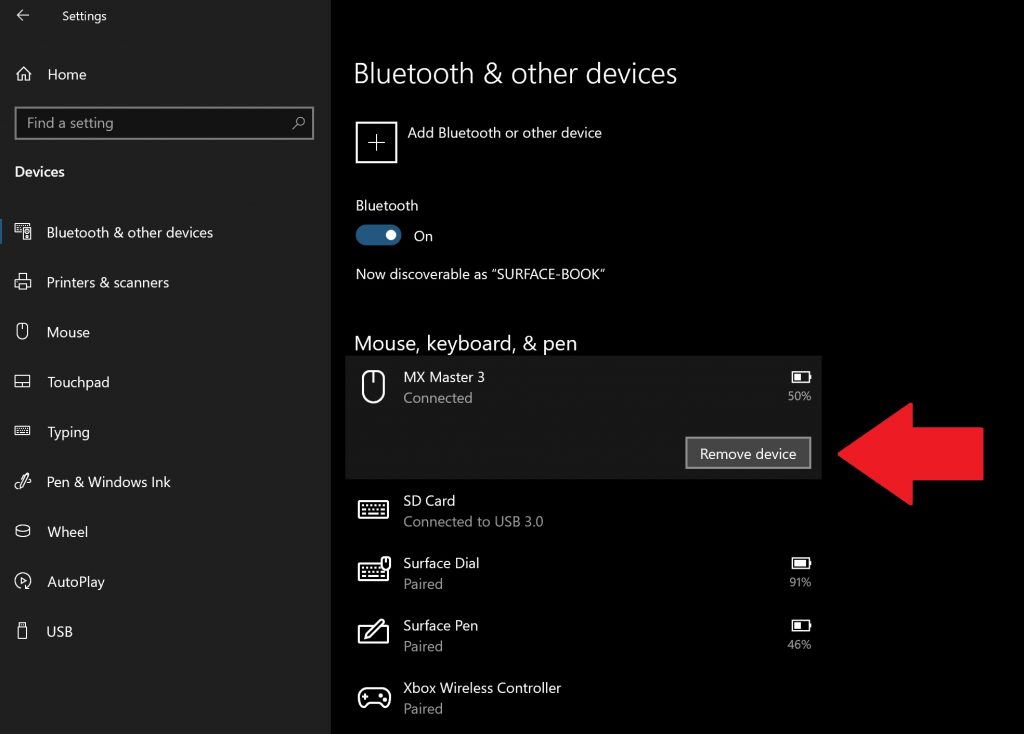Click the Surface Pen device icon

click(x=373, y=631)
